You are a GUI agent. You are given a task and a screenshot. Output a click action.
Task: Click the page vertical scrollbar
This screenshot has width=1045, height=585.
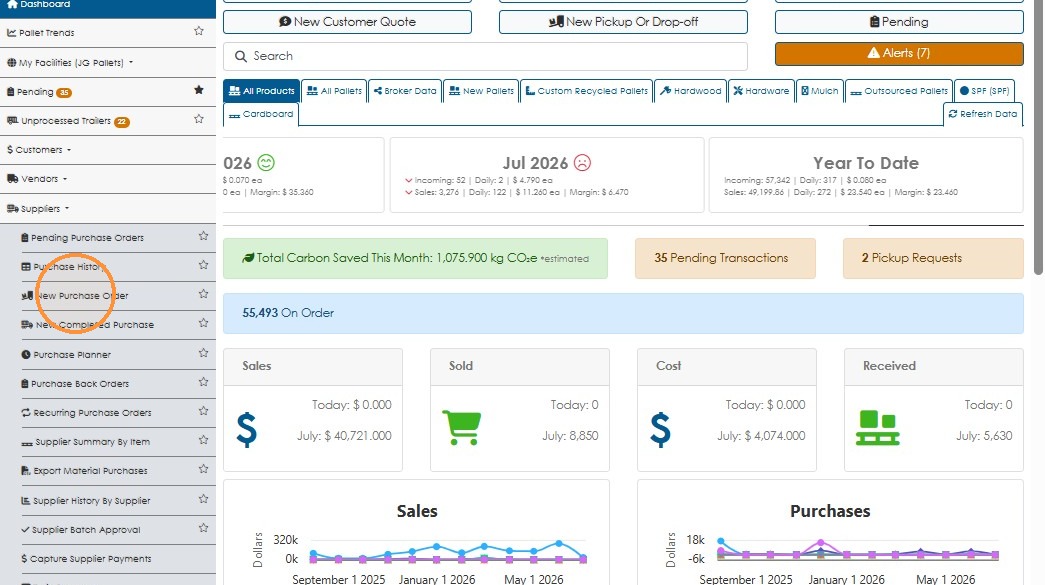(x=1038, y=137)
